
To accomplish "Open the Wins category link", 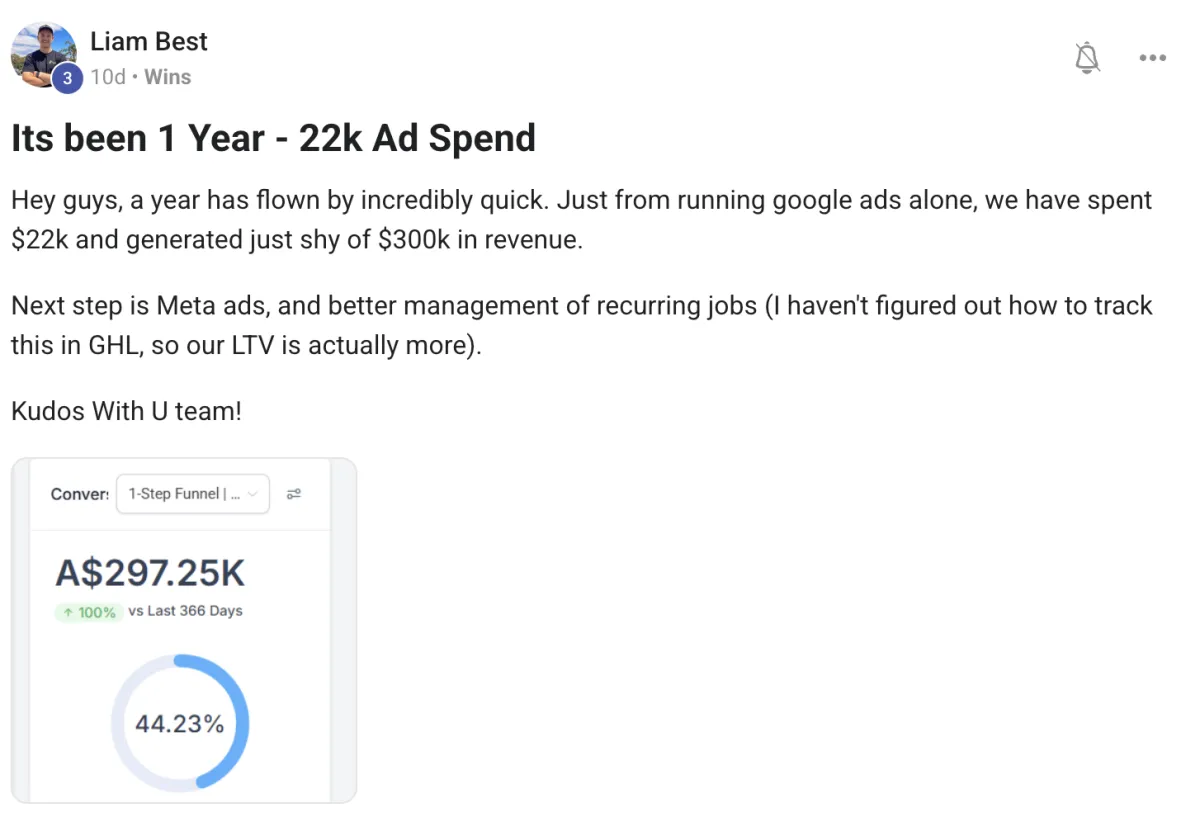I will click(167, 77).
